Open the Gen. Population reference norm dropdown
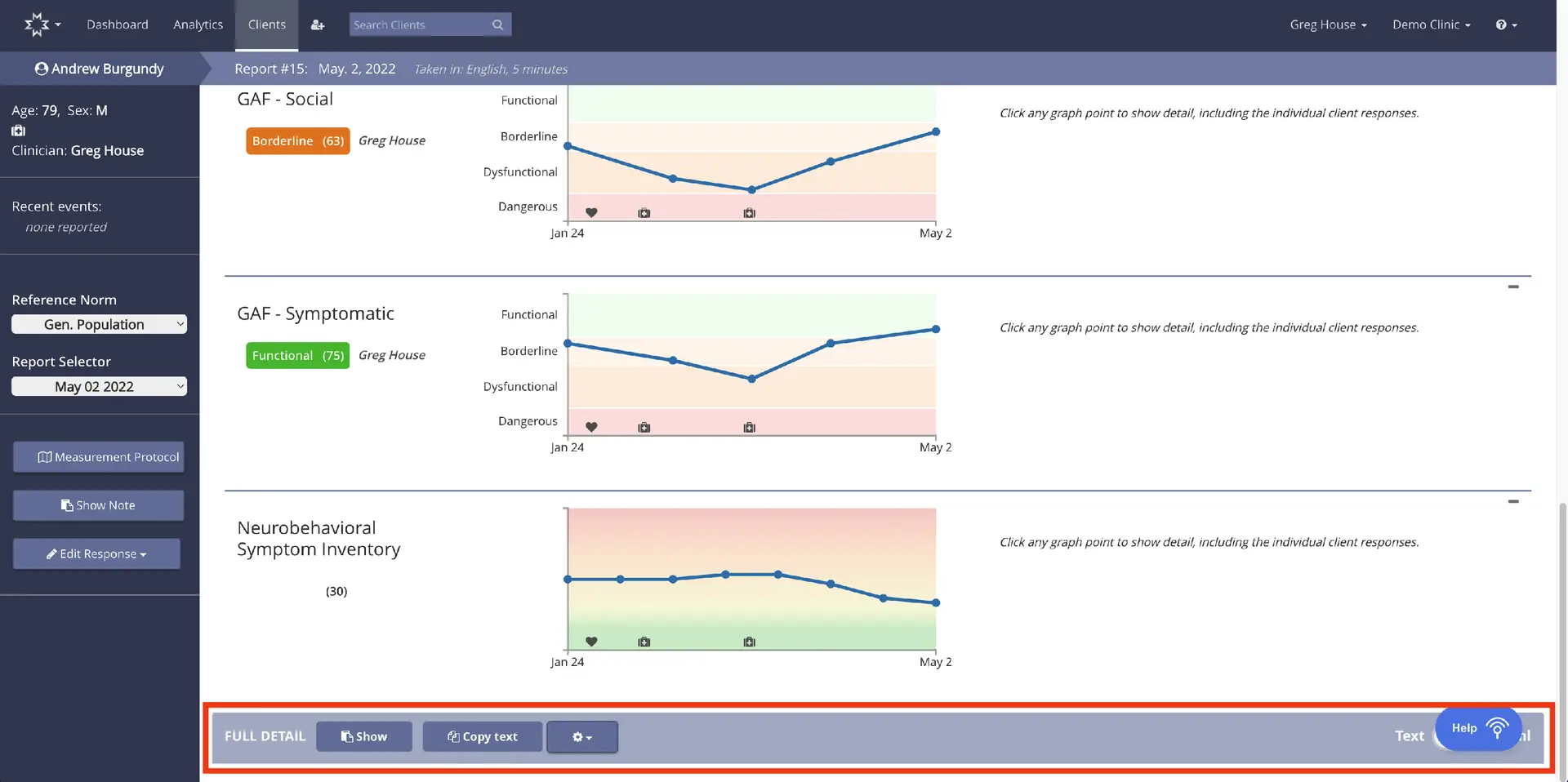 point(99,324)
